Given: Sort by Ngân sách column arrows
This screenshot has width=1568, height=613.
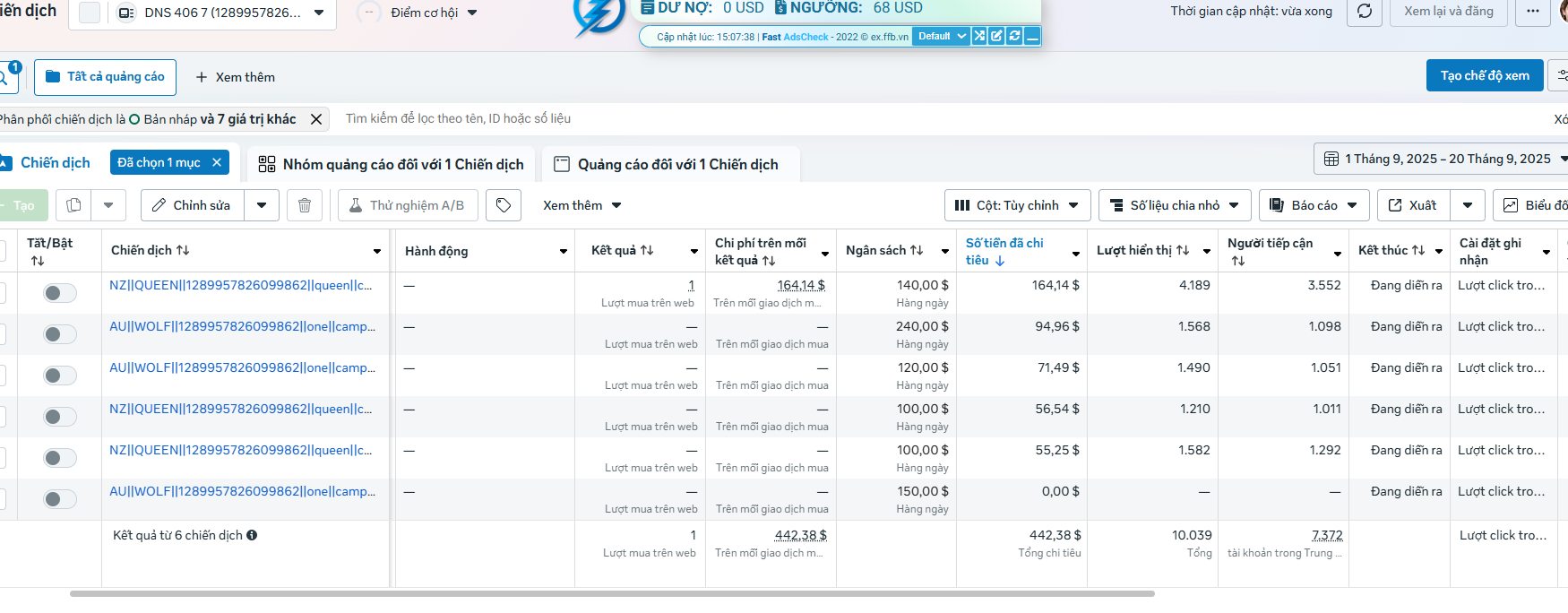Looking at the screenshot, I should (917, 250).
